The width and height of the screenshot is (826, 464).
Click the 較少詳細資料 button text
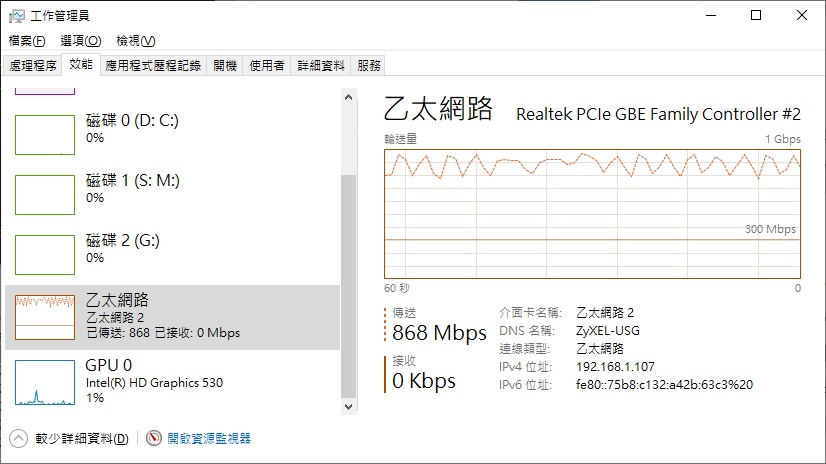81,438
